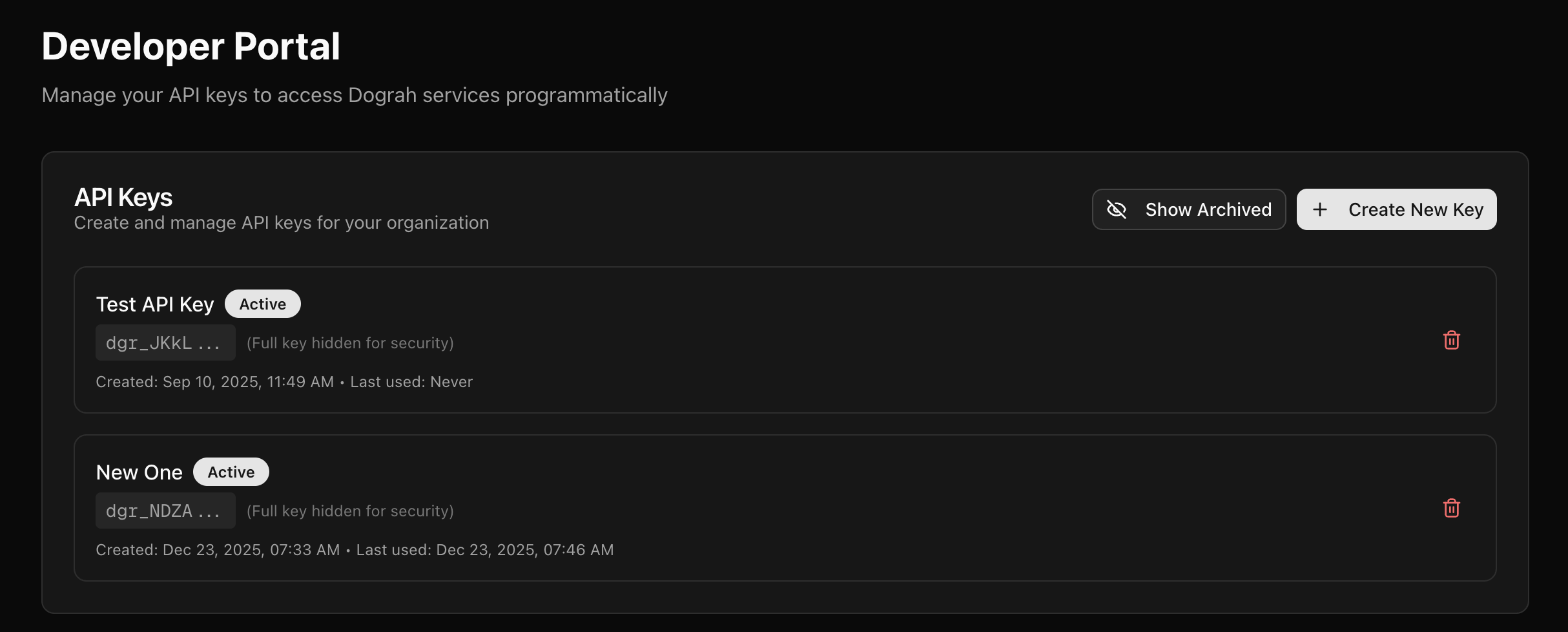Click the hidden key field for Test API Key
The image size is (1568, 632).
(165, 342)
